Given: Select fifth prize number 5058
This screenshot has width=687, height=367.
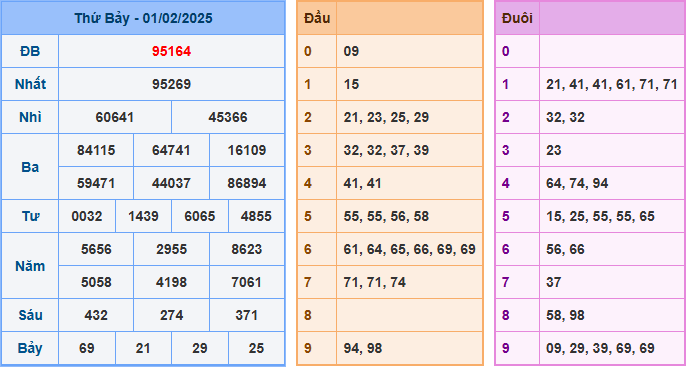Looking at the screenshot, I should [96, 282].
